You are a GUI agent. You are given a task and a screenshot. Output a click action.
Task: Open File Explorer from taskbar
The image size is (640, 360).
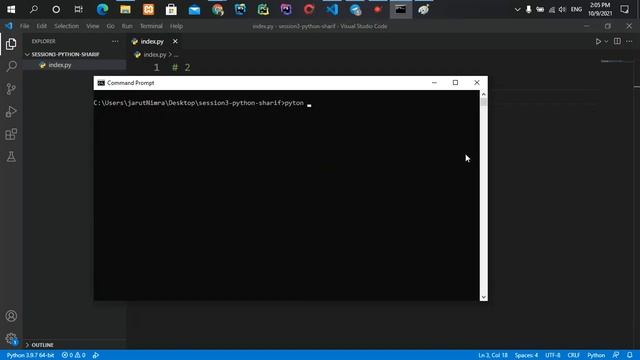click(x=125, y=9)
